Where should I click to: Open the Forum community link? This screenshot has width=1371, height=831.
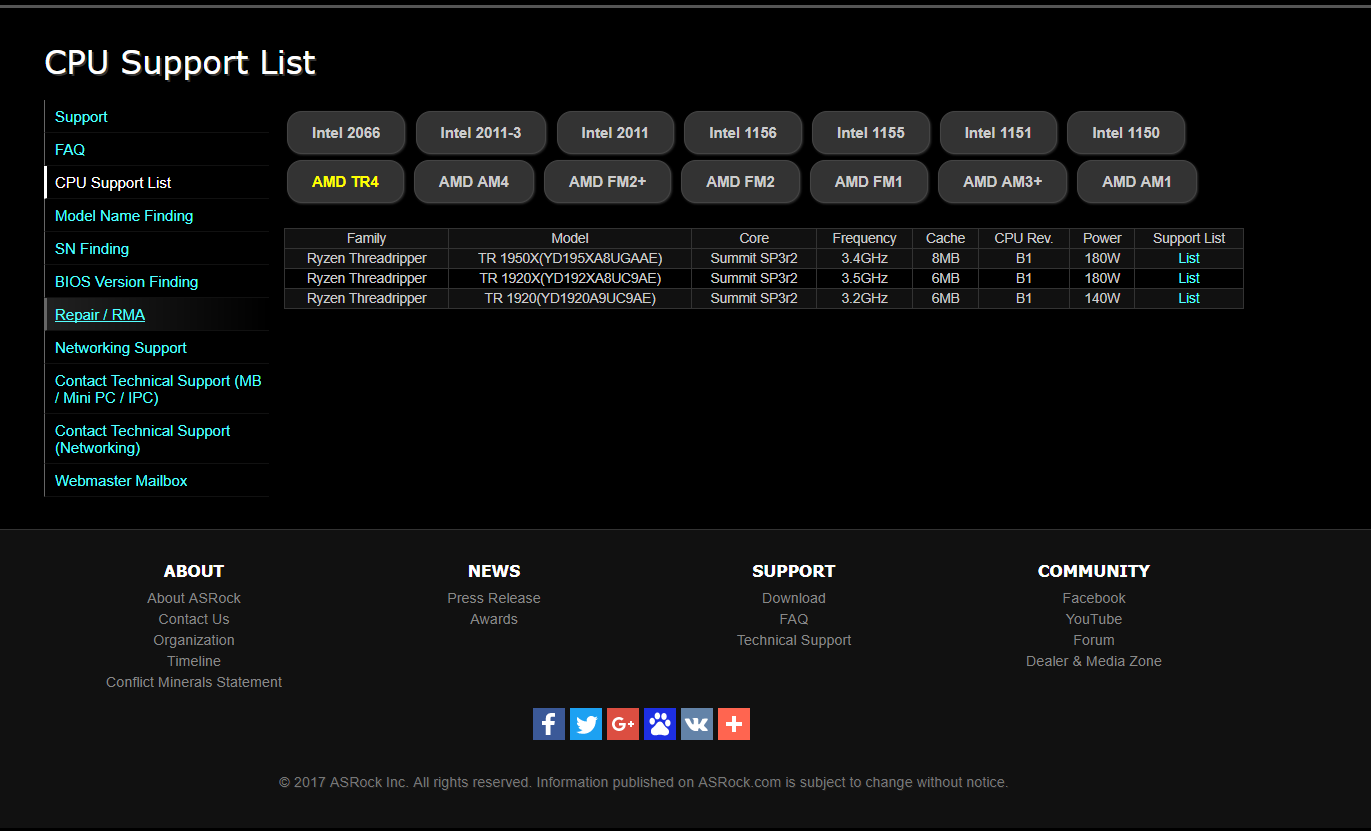pos(1094,640)
